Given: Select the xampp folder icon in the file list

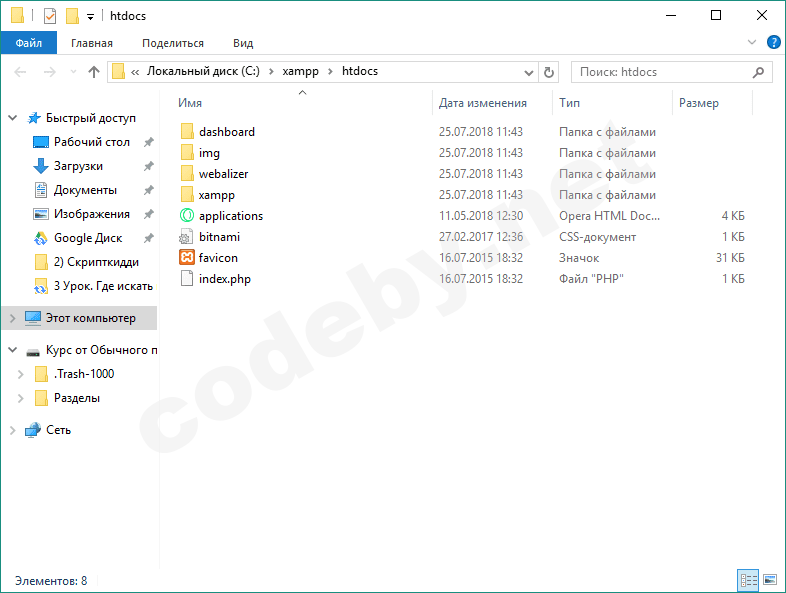Looking at the screenshot, I should pyautogui.click(x=187, y=194).
